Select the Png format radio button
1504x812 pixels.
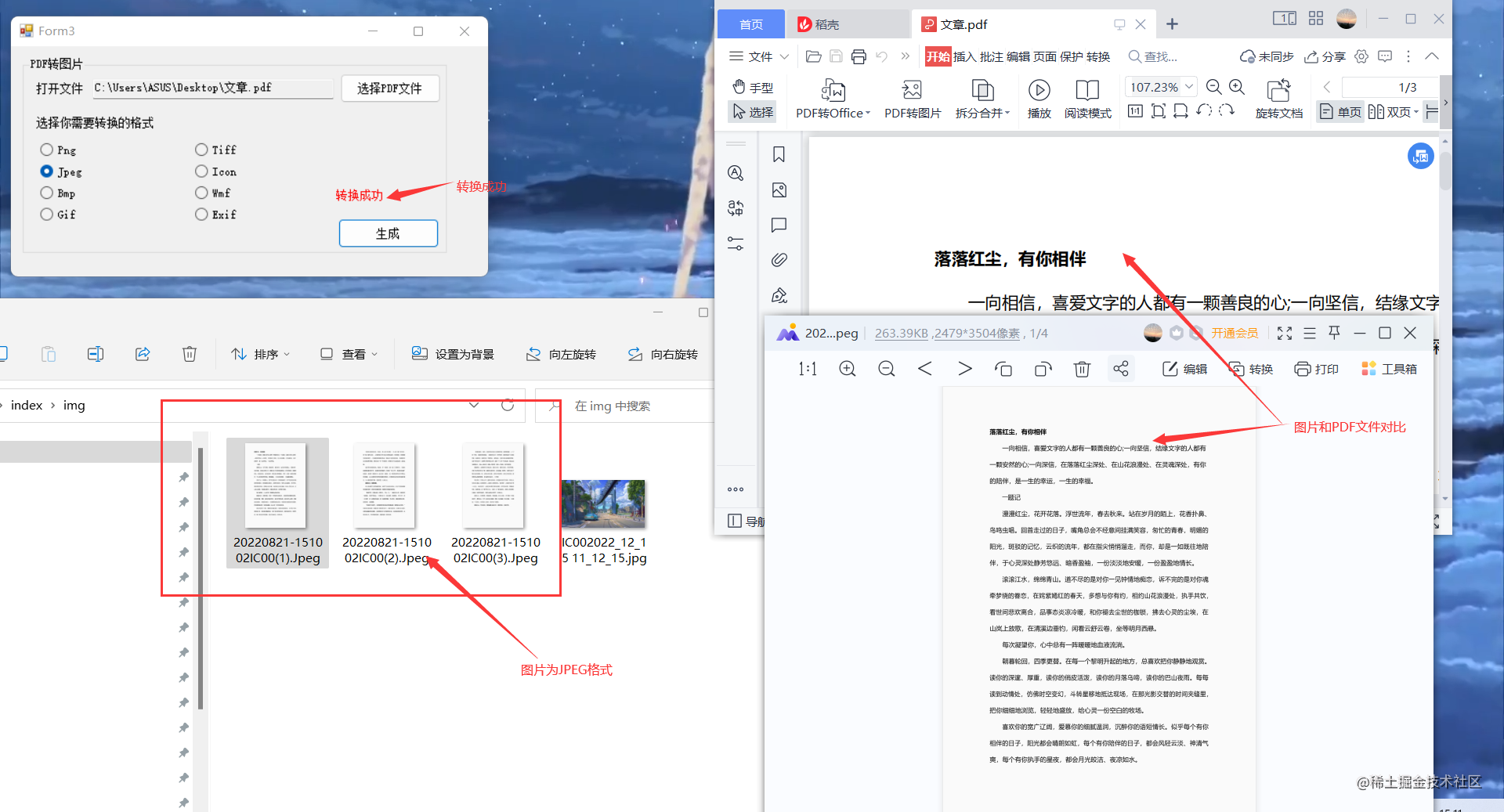point(47,150)
